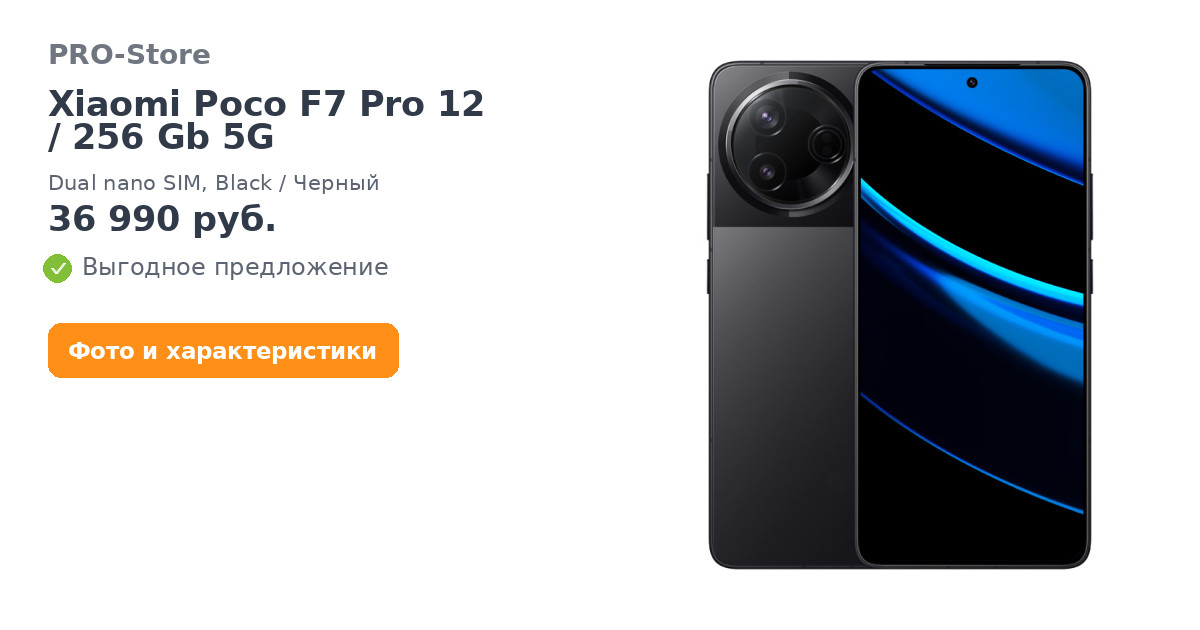The width and height of the screenshot is (1200, 630).
Task: Click the Dual nano SIM, Black description
Action: [214, 184]
